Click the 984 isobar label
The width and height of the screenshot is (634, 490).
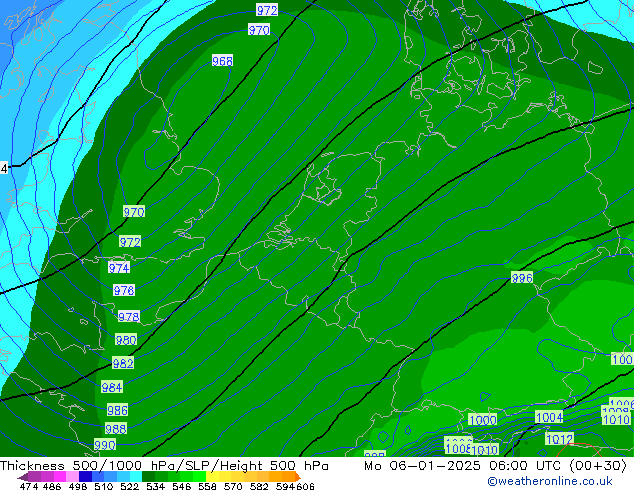coord(112,387)
